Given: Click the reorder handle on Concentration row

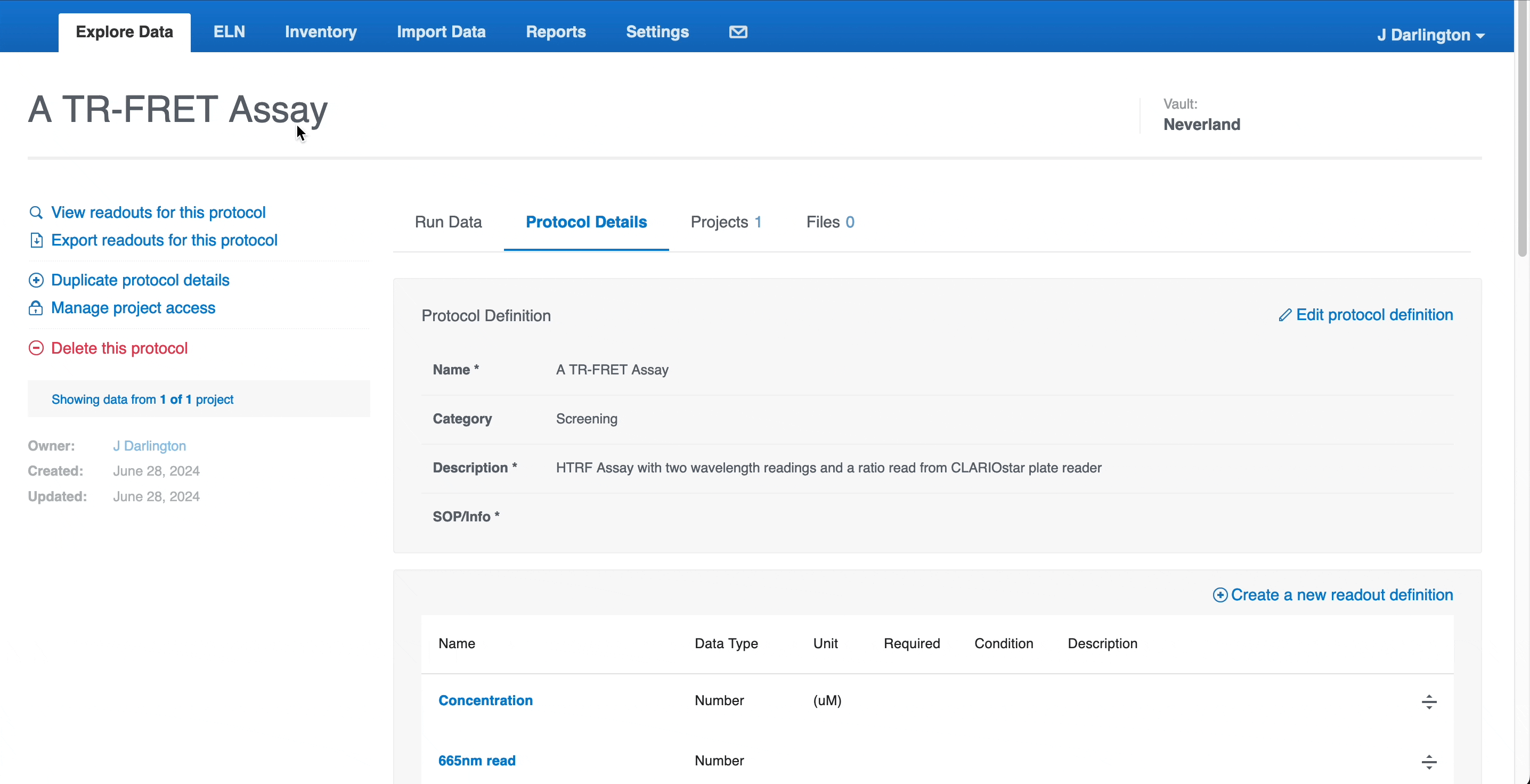Looking at the screenshot, I should (x=1429, y=701).
